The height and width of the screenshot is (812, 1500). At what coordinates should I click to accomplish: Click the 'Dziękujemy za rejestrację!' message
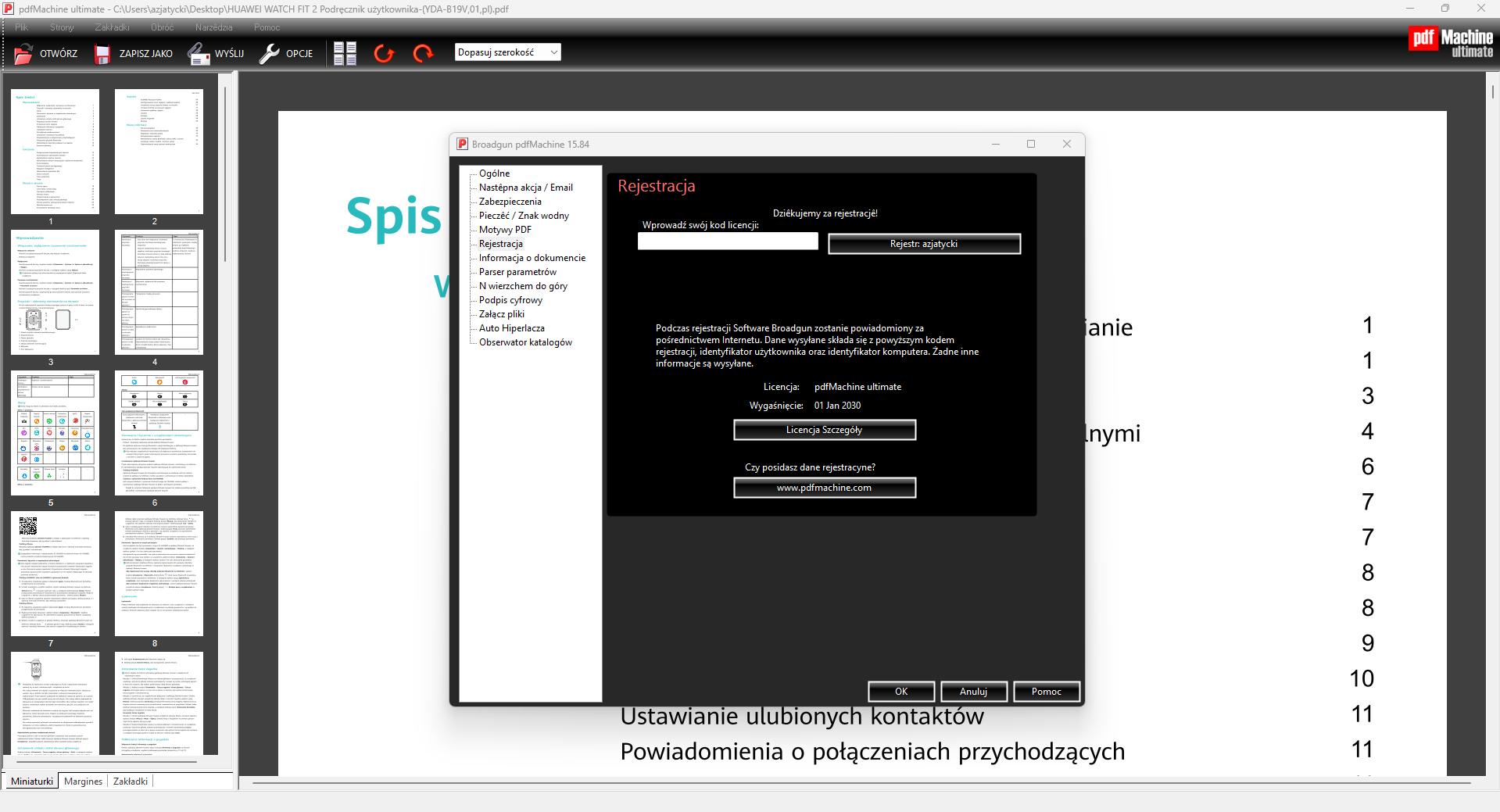pos(825,213)
